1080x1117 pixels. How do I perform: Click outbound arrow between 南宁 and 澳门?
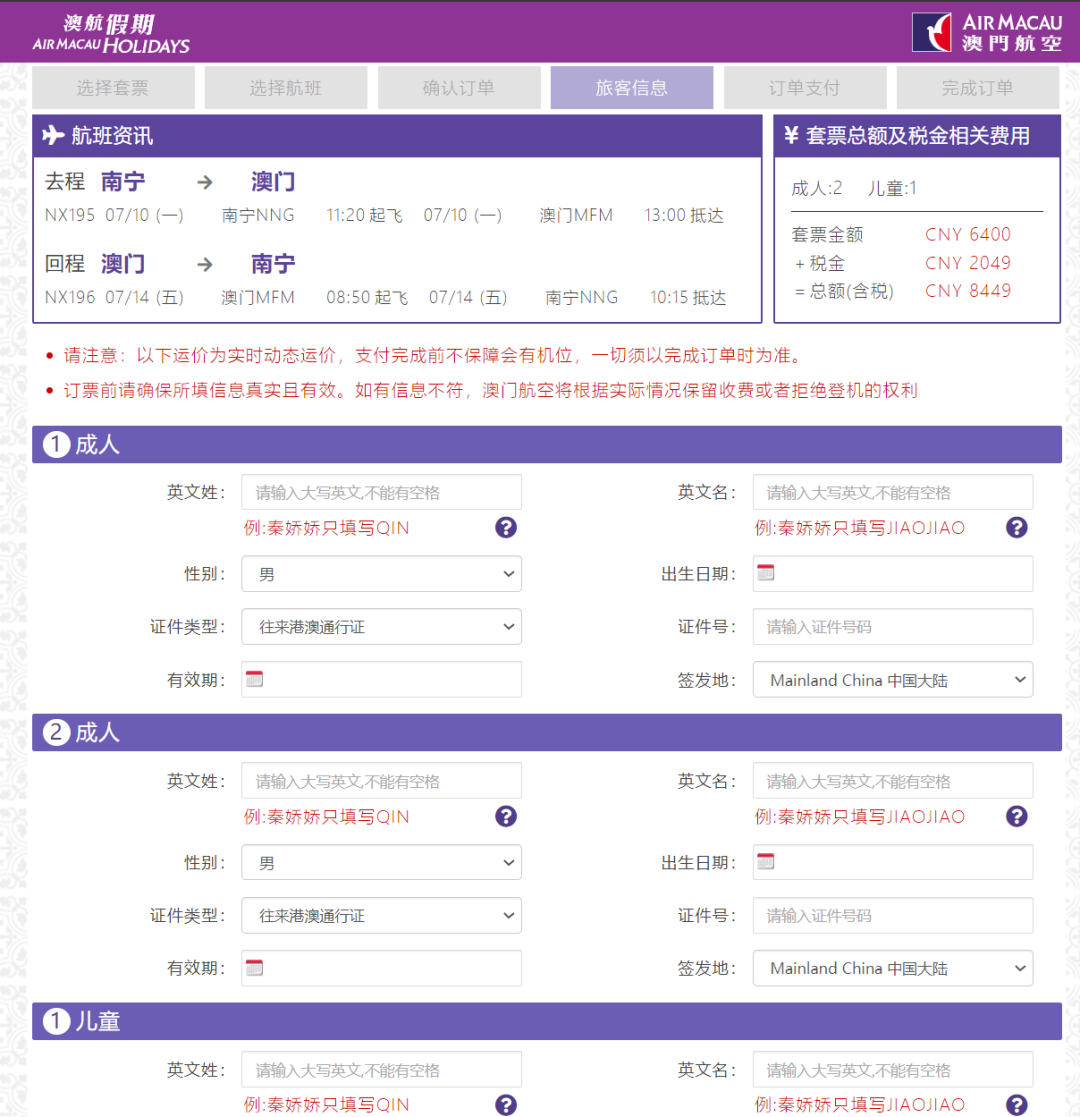coord(205,182)
